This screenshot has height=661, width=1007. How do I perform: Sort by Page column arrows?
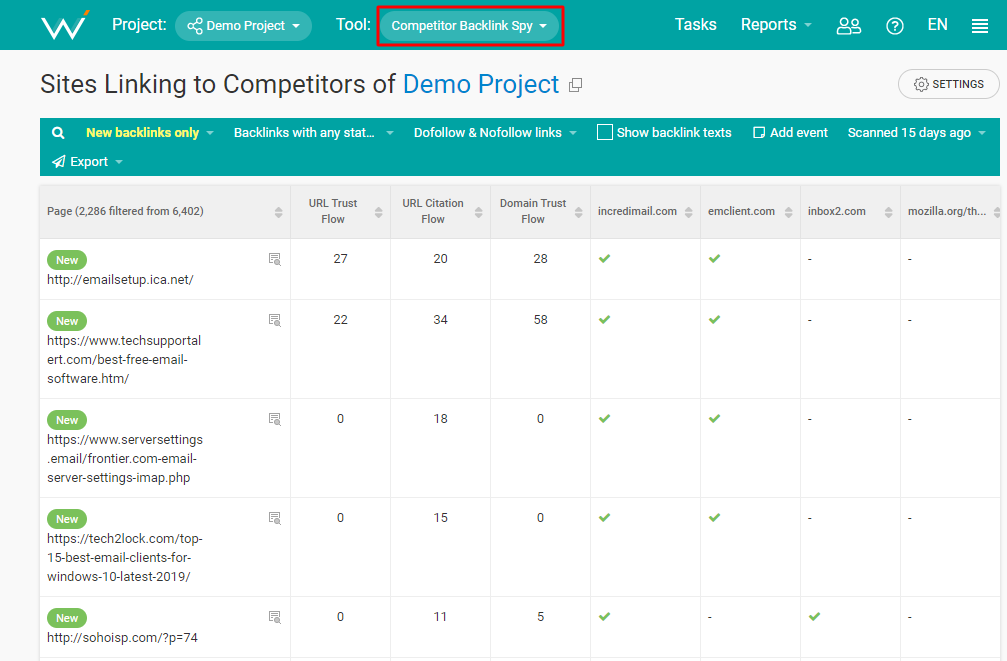[x=278, y=212]
